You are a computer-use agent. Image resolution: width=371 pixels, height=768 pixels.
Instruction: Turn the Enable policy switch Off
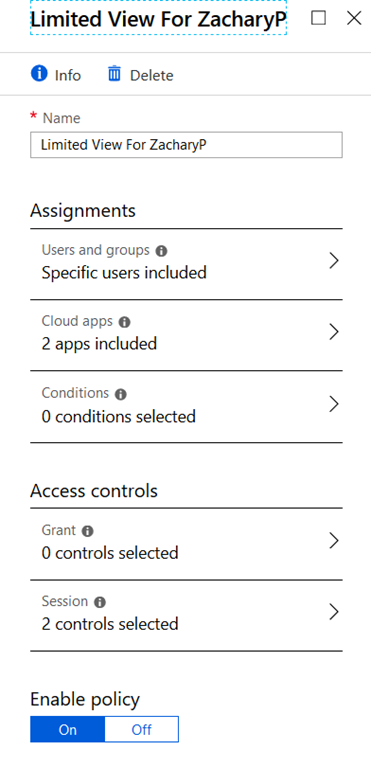pos(142,729)
